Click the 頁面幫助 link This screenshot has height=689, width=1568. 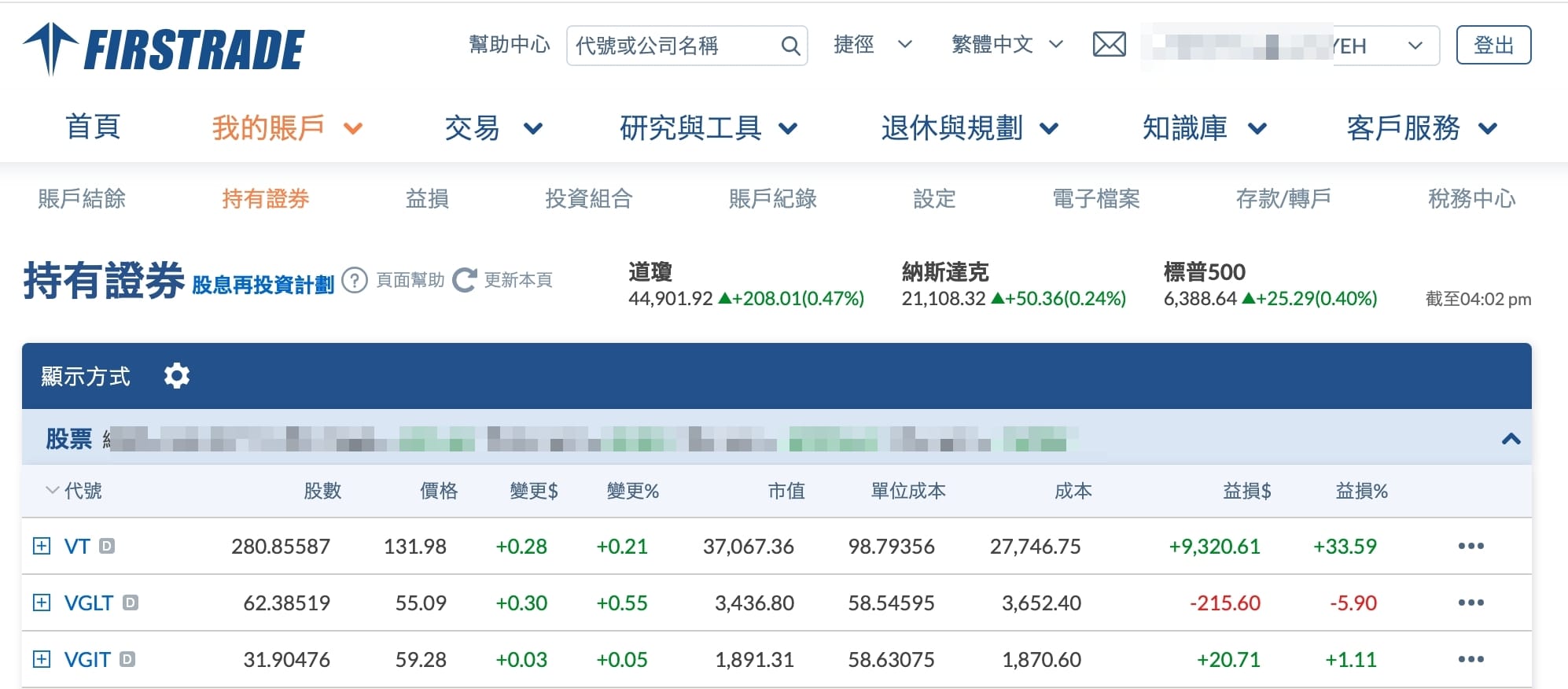click(x=410, y=280)
